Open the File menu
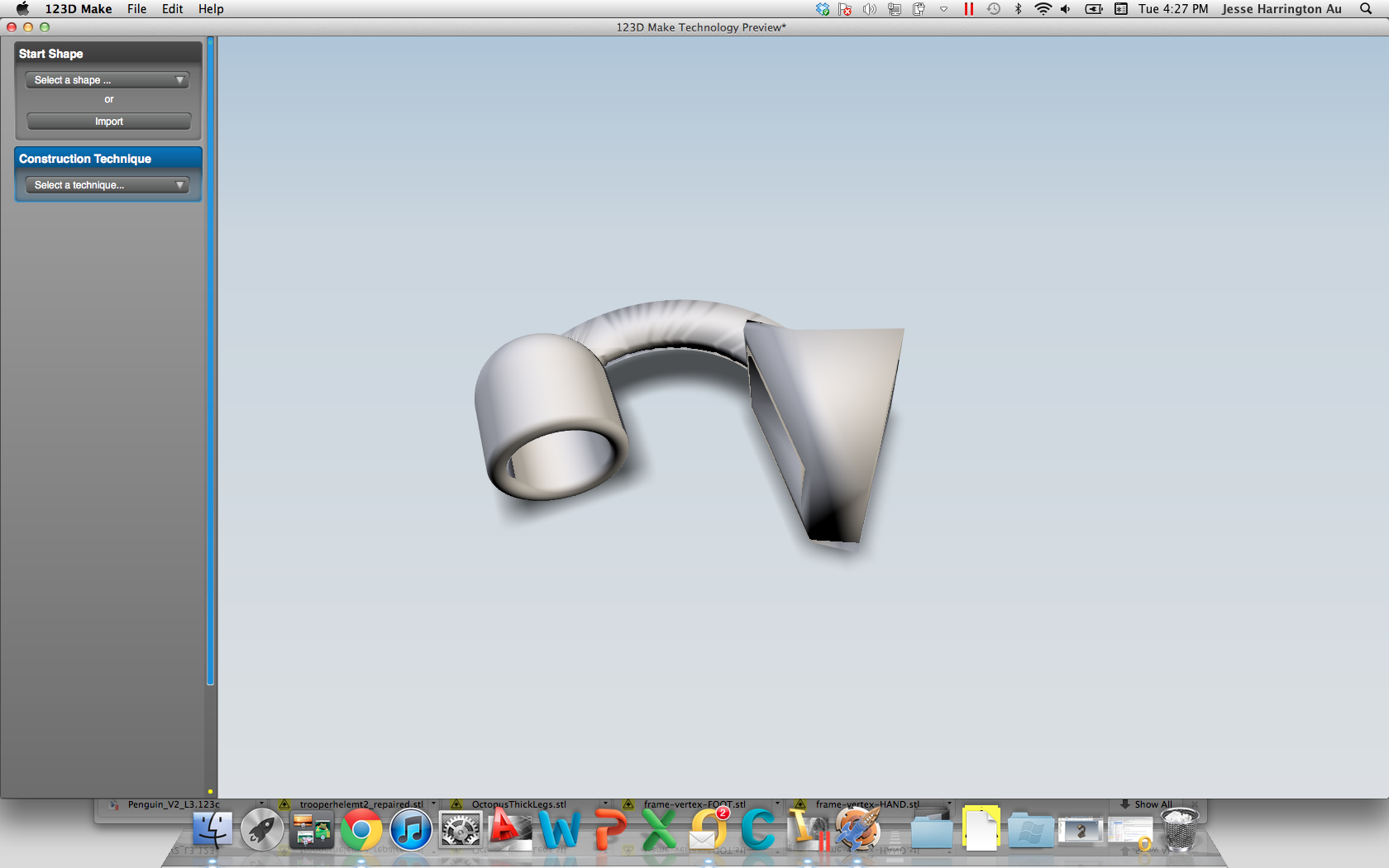The image size is (1389, 868). click(x=137, y=9)
